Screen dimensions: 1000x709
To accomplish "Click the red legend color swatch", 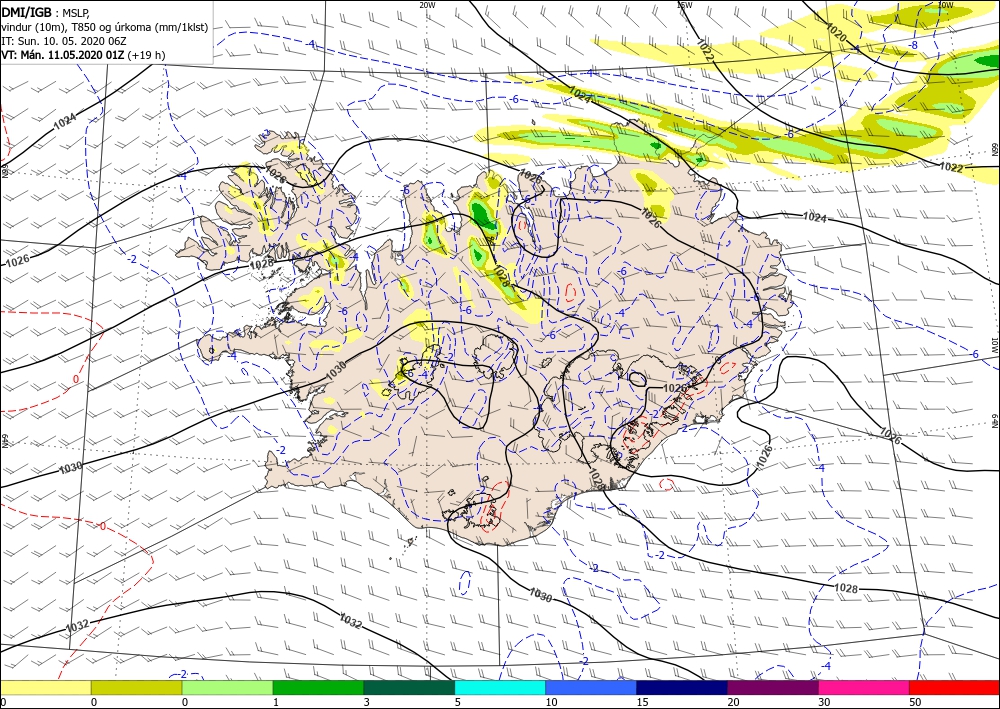I will click(x=955, y=687).
